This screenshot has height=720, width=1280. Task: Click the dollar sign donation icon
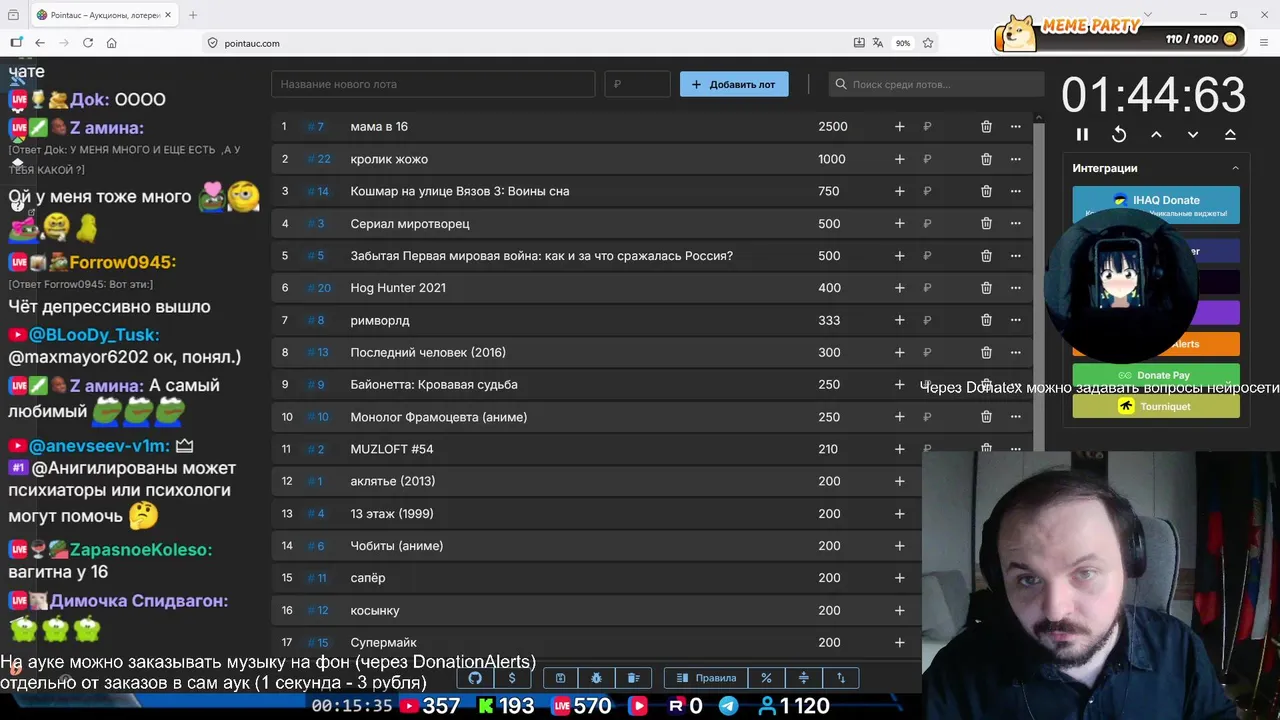coord(512,678)
